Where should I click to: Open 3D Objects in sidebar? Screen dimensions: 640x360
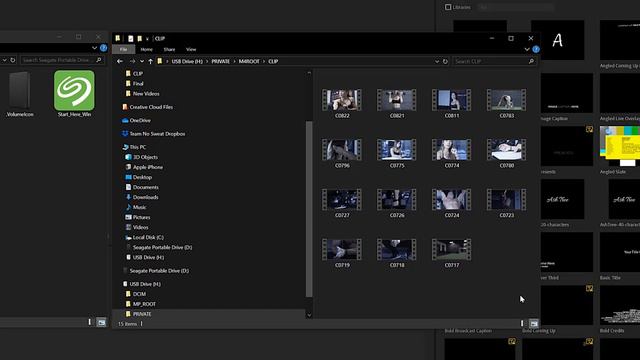142,157
